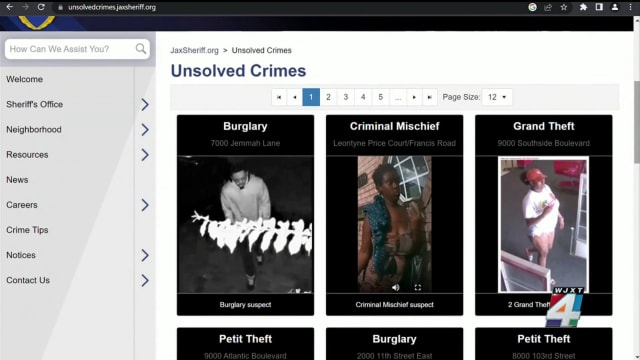Go to previous page pager arrow
Screen dimensions: 640x360
pos(295,97)
